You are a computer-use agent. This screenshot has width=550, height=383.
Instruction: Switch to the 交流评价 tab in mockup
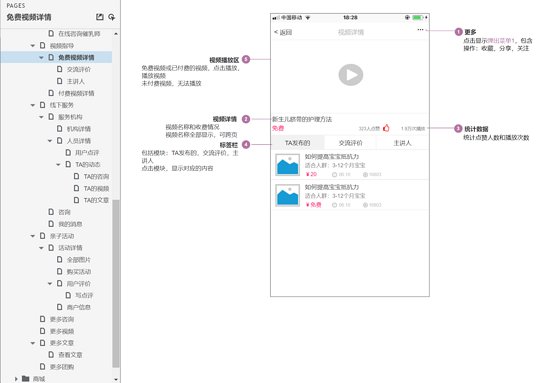pyautogui.click(x=350, y=143)
